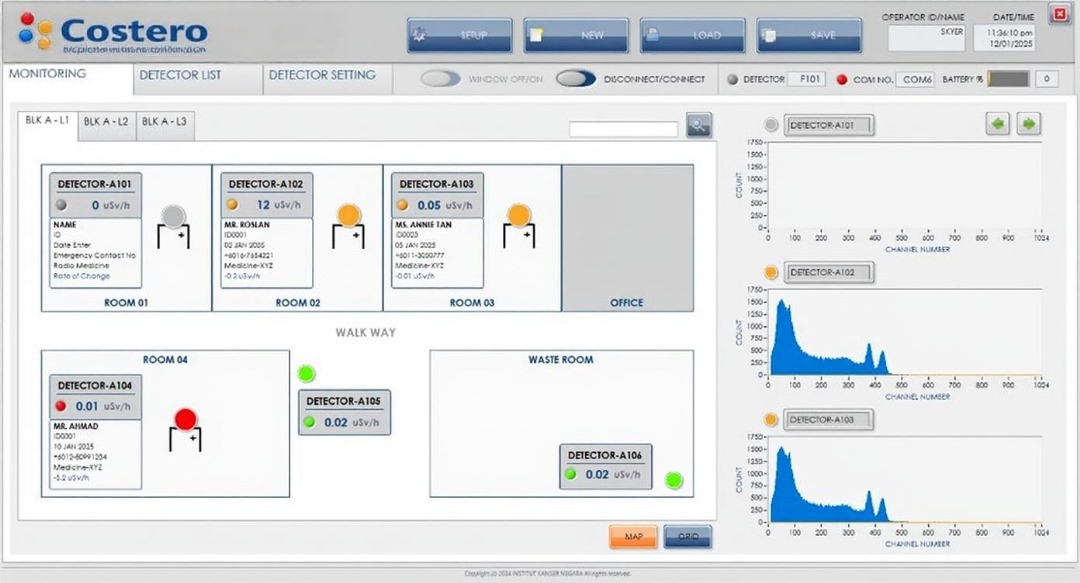Click the COM No. red status indicator
Screen dimensions: 1080x583
(841, 80)
